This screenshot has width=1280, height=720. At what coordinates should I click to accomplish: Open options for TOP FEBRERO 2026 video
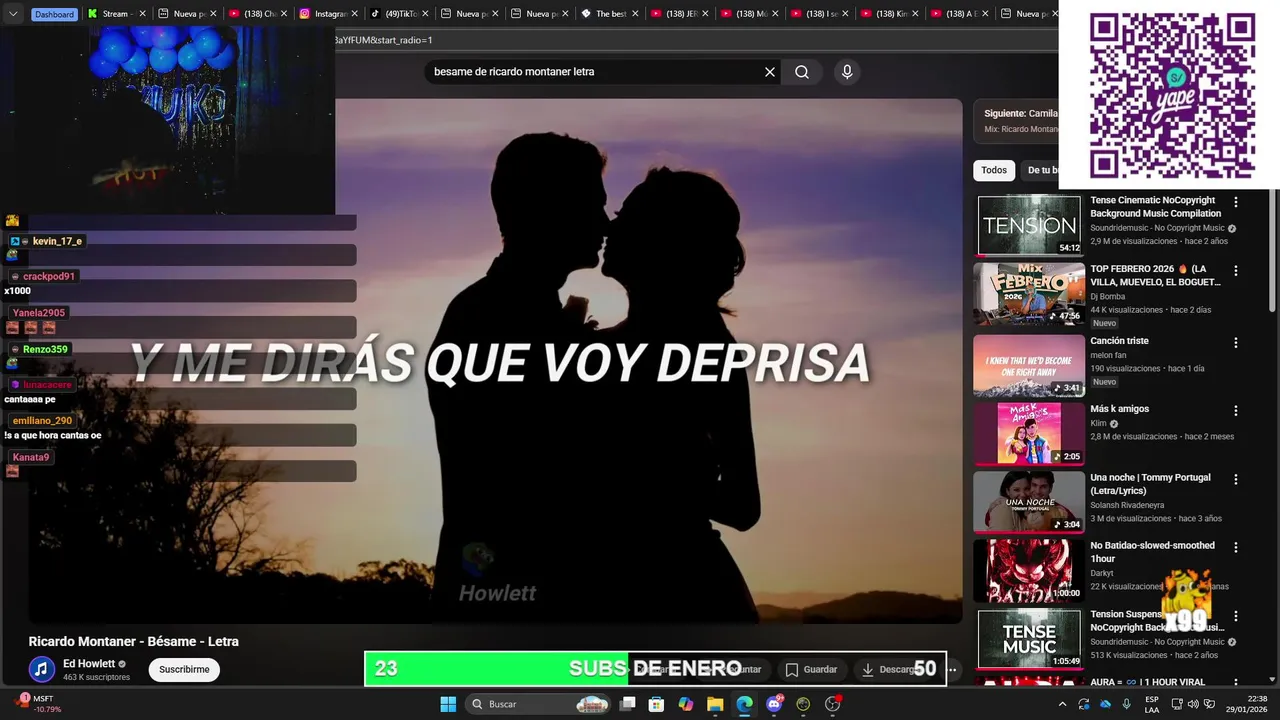1236,271
